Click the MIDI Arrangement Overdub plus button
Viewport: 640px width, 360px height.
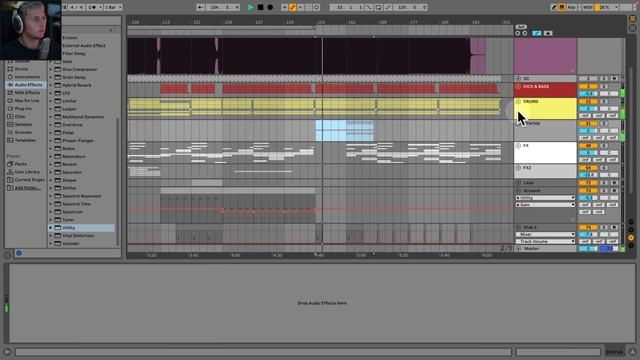click(x=284, y=7)
